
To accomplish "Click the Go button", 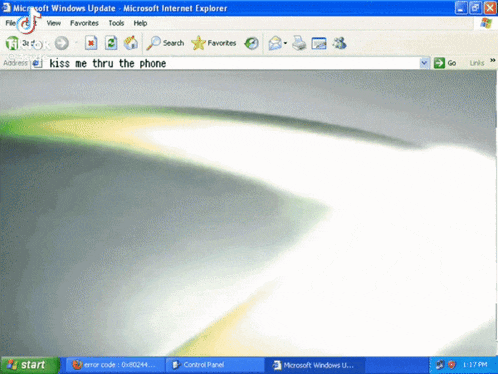I will (x=445, y=63).
